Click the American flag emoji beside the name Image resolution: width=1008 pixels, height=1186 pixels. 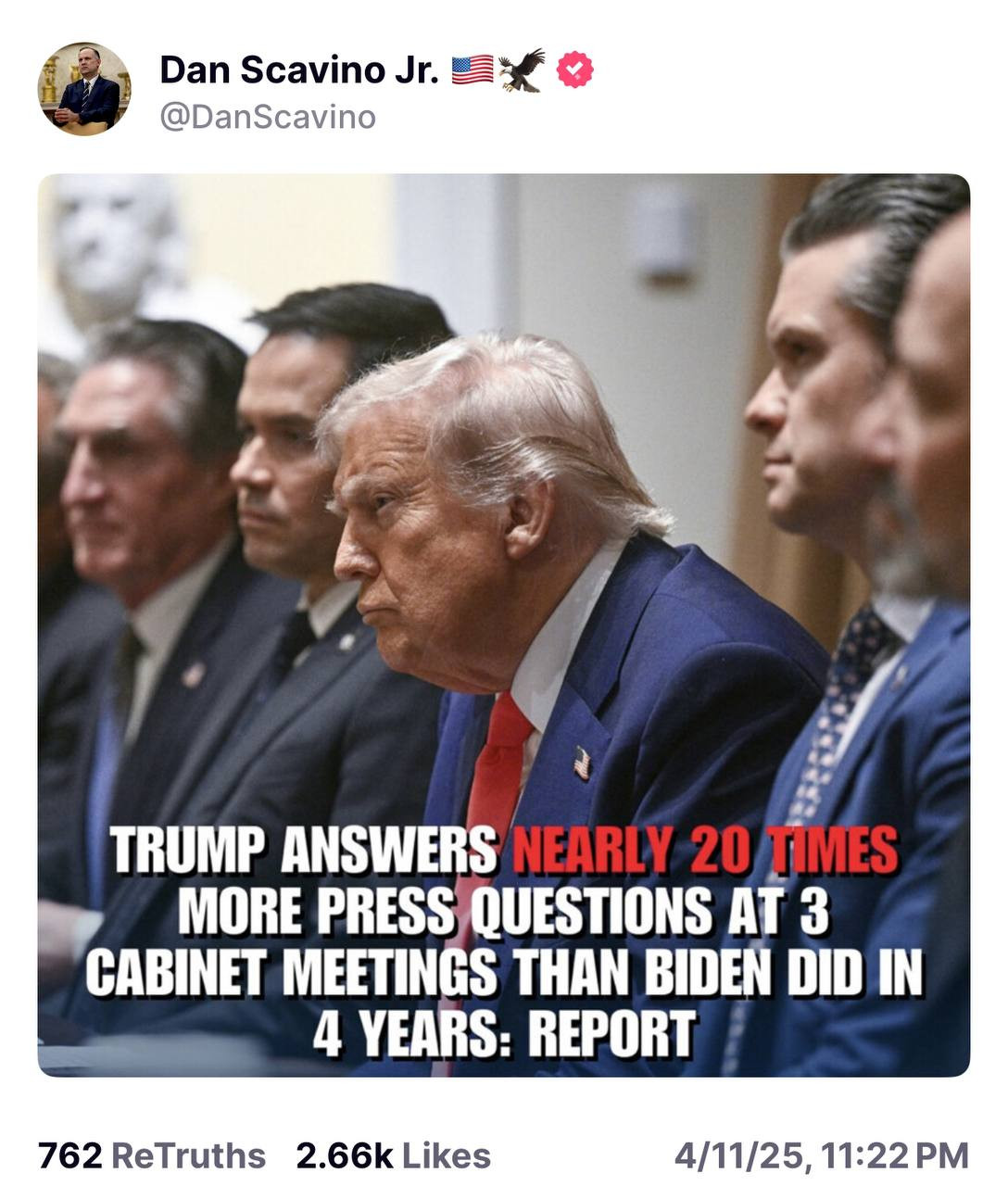(472, 69)
